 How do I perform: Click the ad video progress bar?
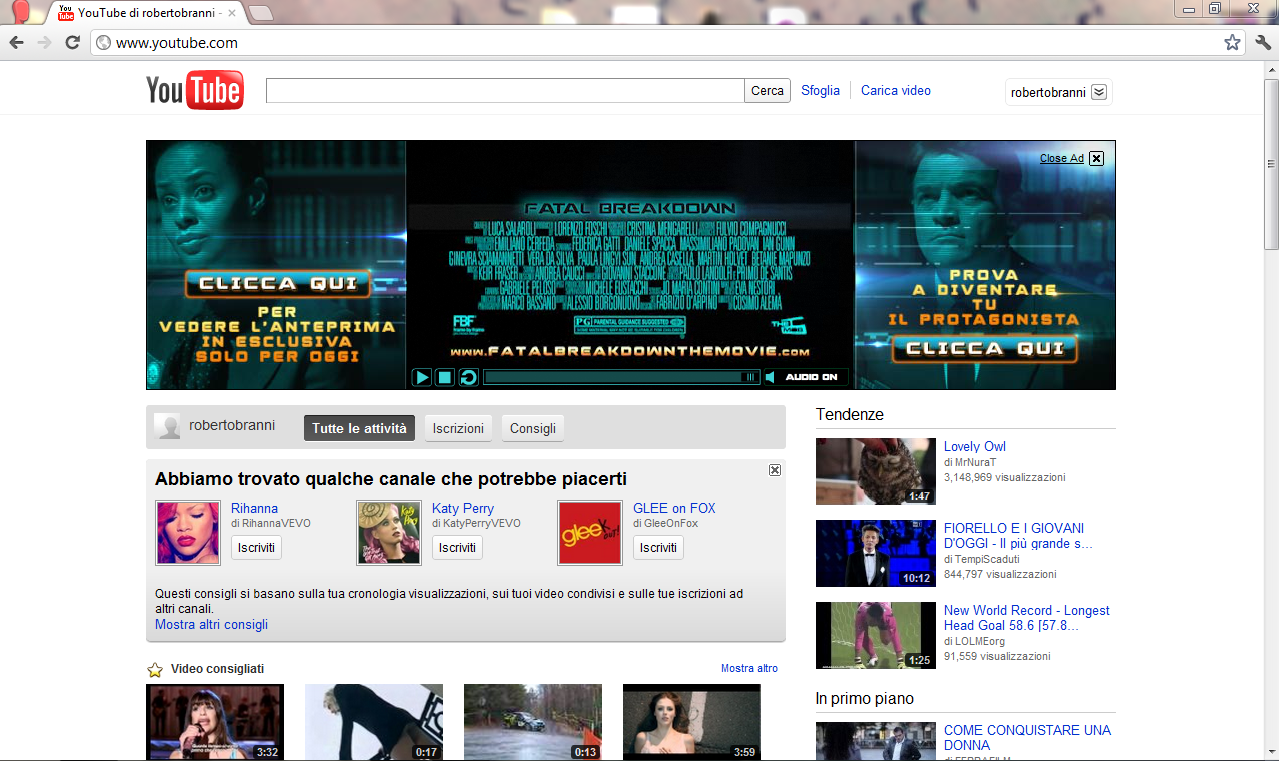620,377
